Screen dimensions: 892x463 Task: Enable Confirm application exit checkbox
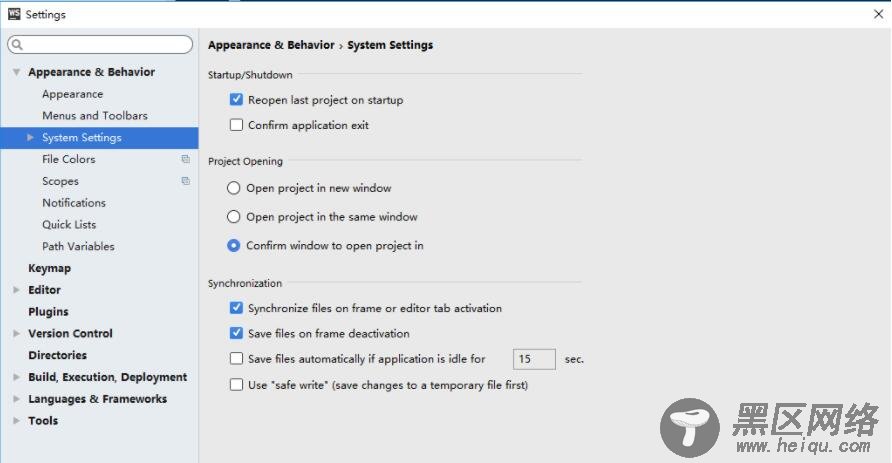click(x=236, y=125)
